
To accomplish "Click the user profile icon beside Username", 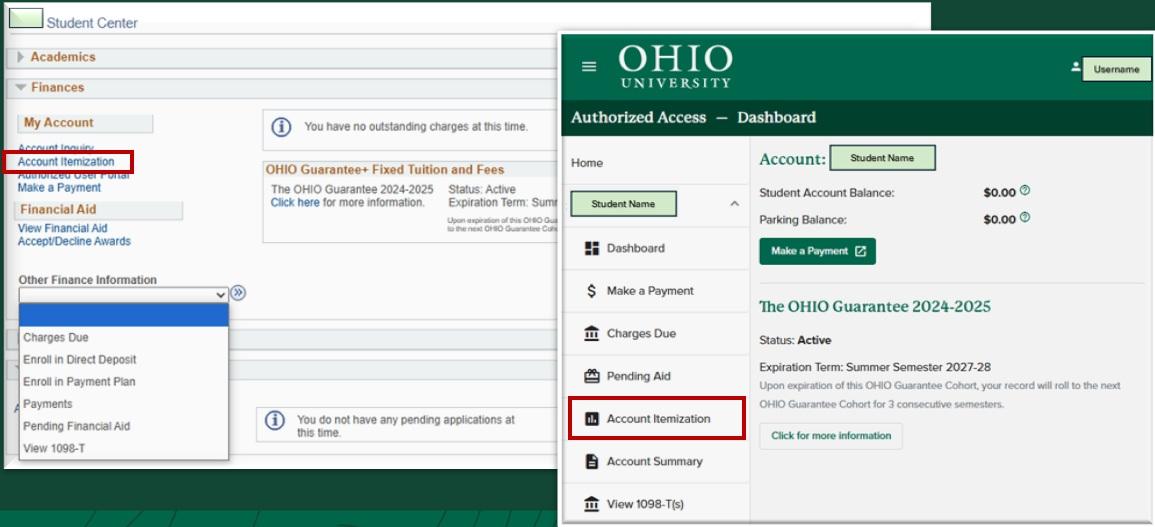I will [x=1076, y=67].
